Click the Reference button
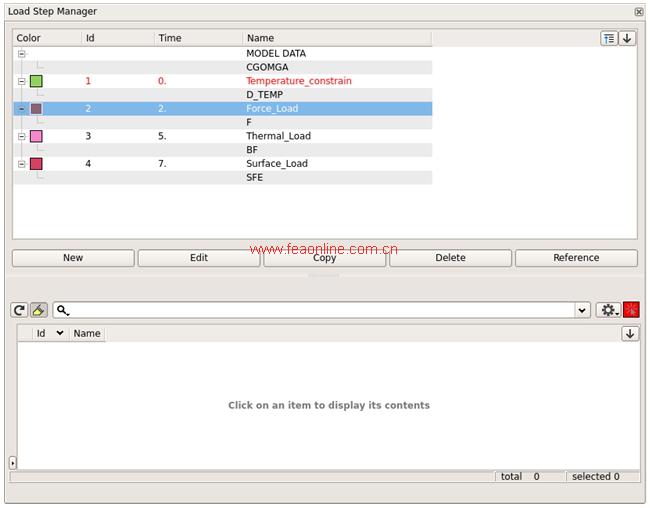Viewport: 650px width, 508px height. point(576,258)
